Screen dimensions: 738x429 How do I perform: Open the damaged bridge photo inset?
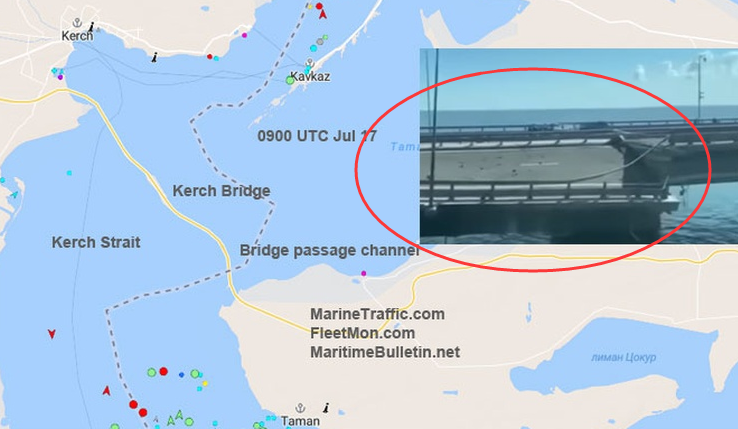578,146
